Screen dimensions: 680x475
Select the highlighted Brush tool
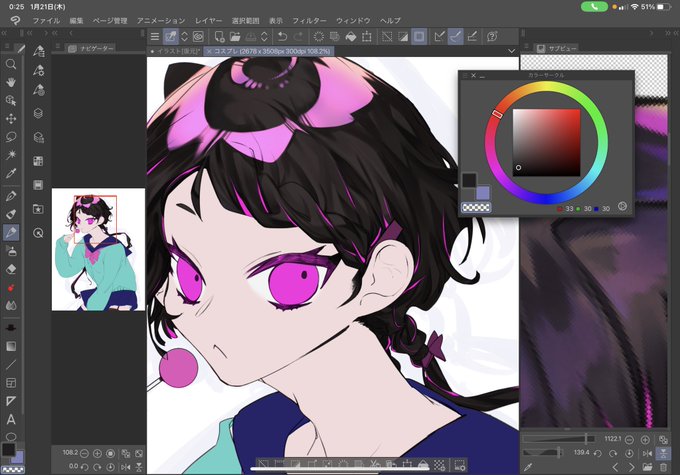pyautogui.click(x=11, y=232)
